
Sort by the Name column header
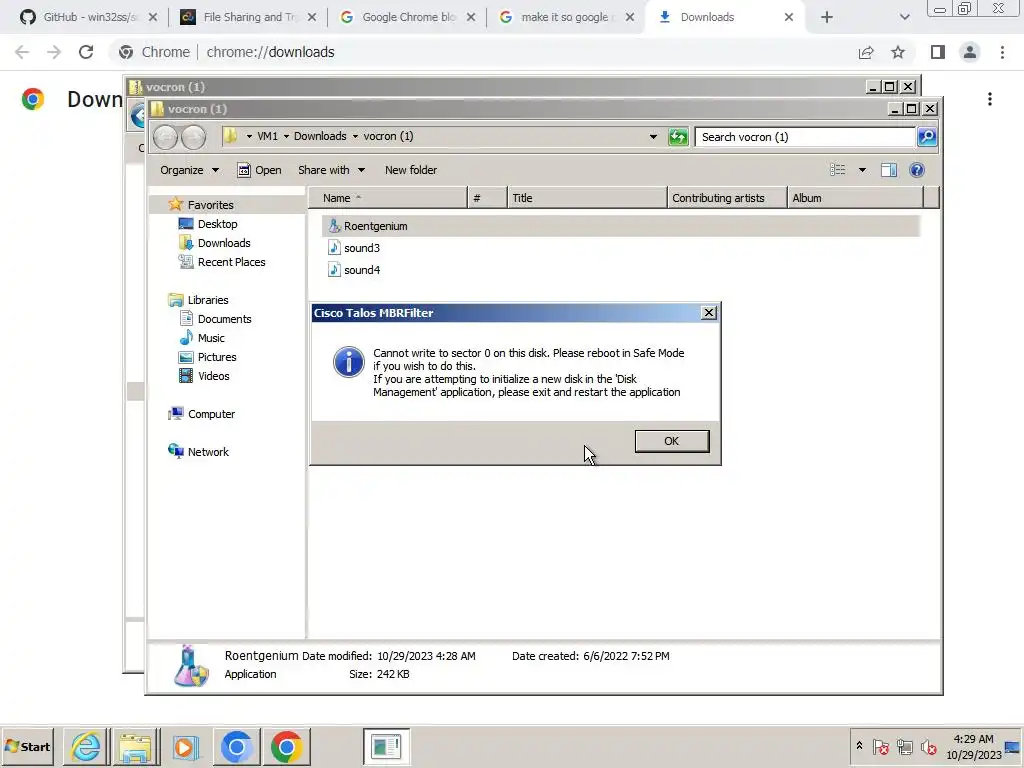coord(388,198)
